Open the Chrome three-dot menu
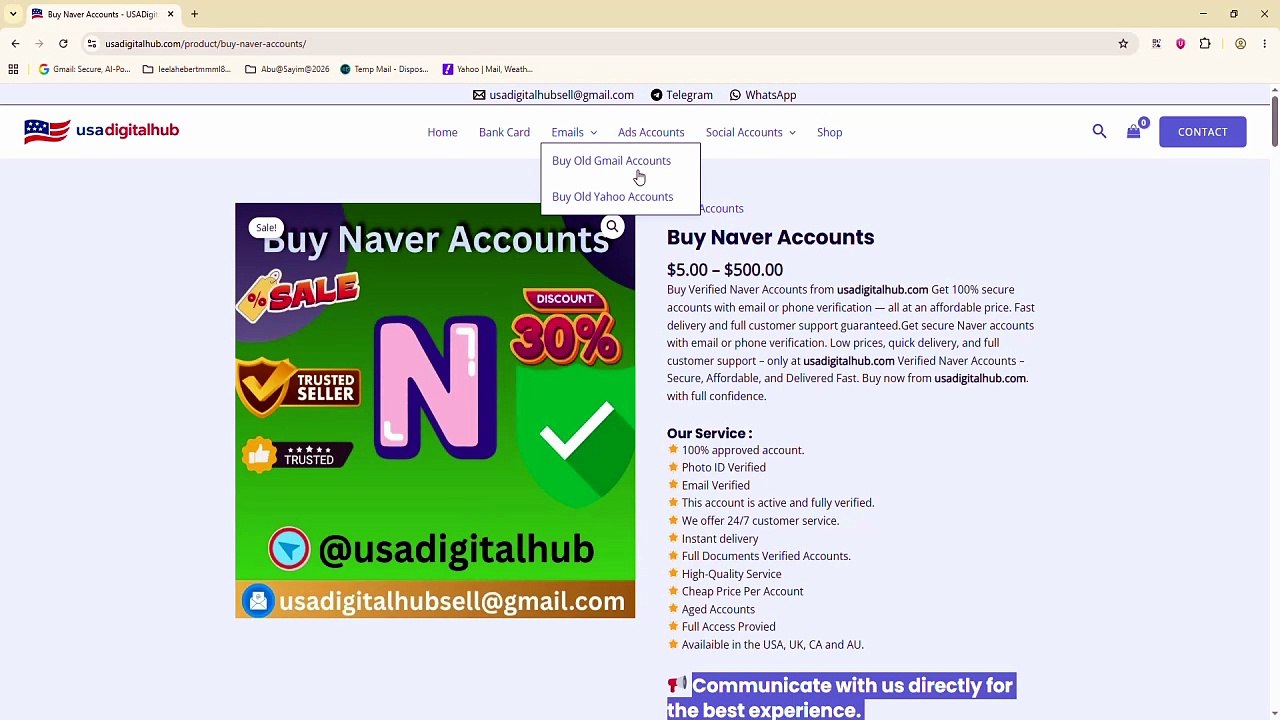This screenshot has height=720, width=1280. [x=1265, y=44]
